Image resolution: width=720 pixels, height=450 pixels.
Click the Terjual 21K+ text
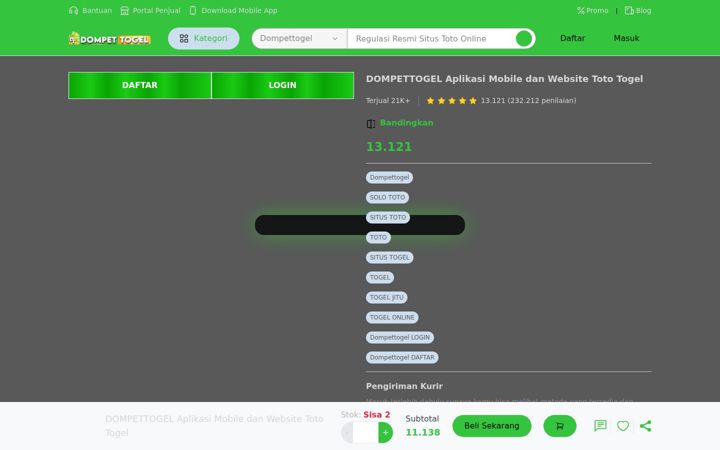tap(388, 101)
